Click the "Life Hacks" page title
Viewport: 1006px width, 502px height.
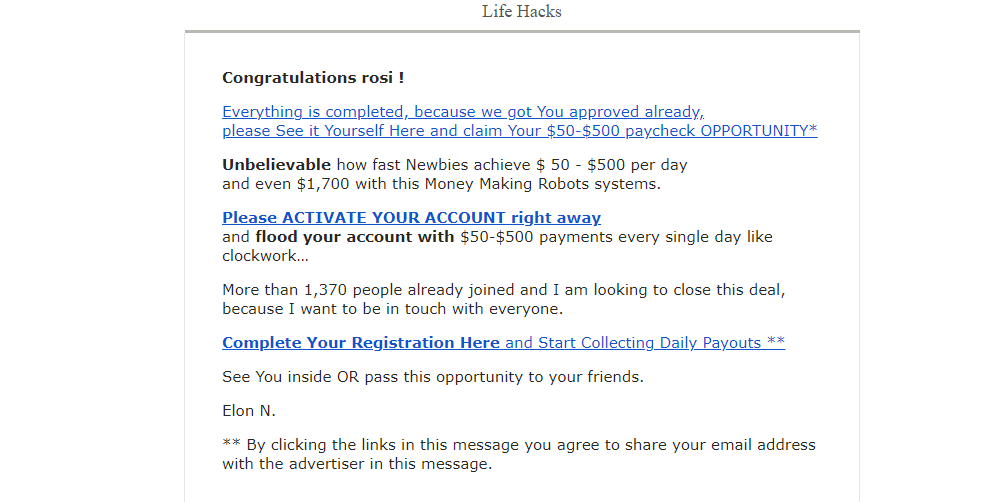click(x=522, y=12)
